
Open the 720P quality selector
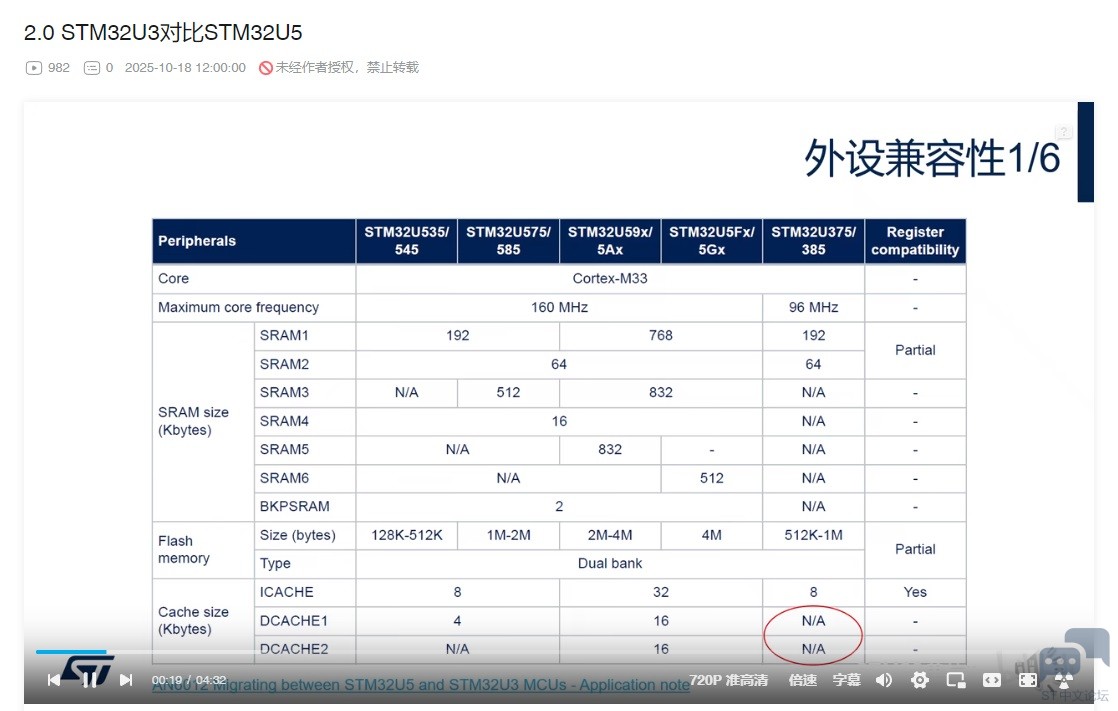tap(728, 680)
